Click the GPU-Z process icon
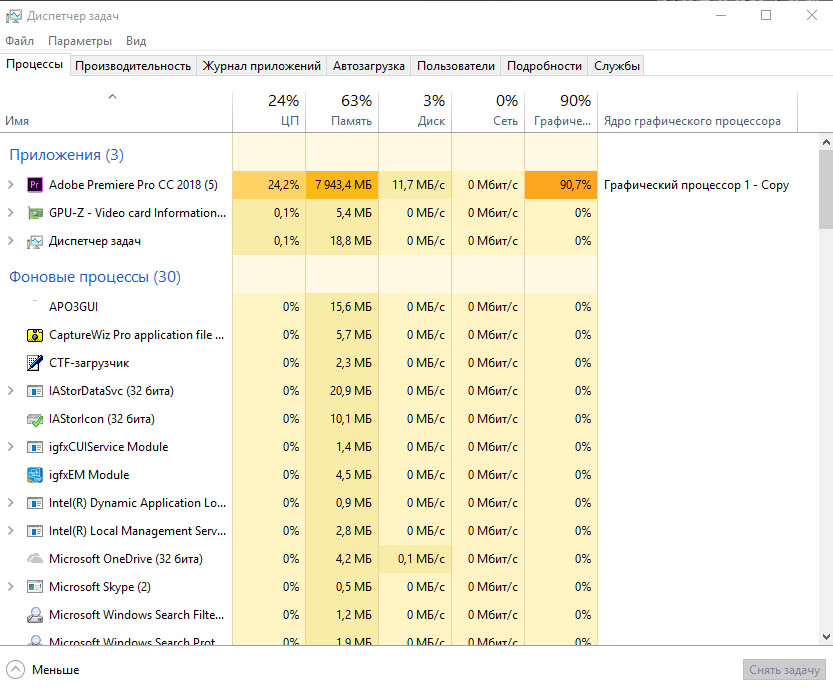Viewport: 833px width, 688px height. point(35,213)
